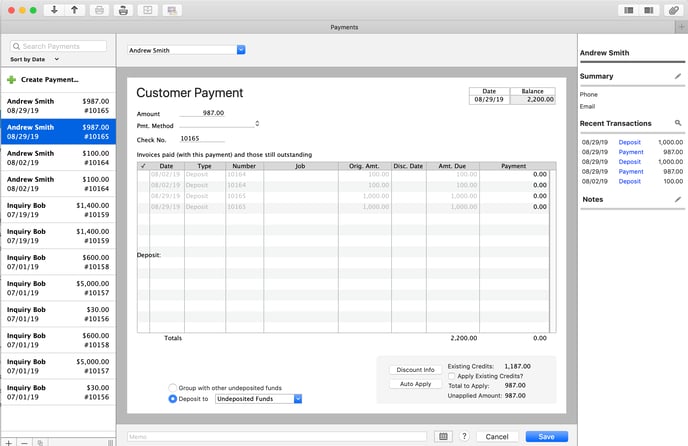Click the Balance field showing 2,200.00
Image resolution: width=688 pixels, height=446 pixels.
click(x=533, y=100)
